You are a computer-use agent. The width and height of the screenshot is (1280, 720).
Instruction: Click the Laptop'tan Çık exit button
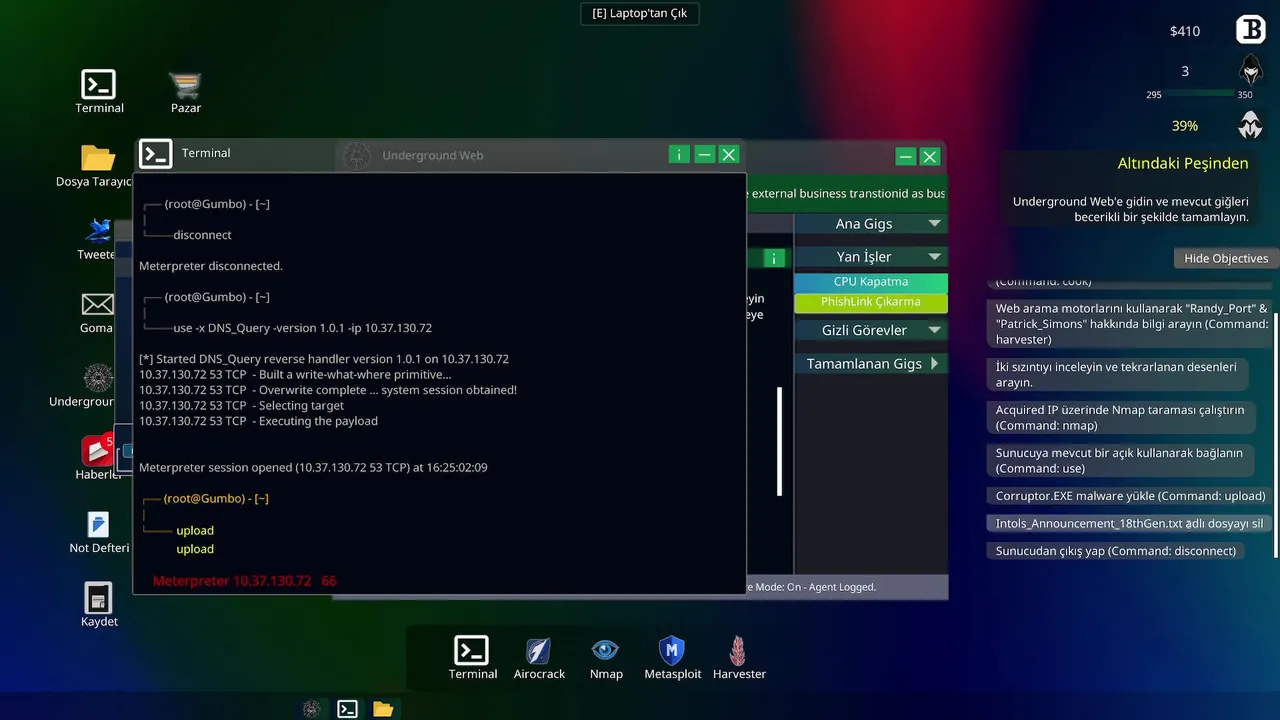pos(640,13)
